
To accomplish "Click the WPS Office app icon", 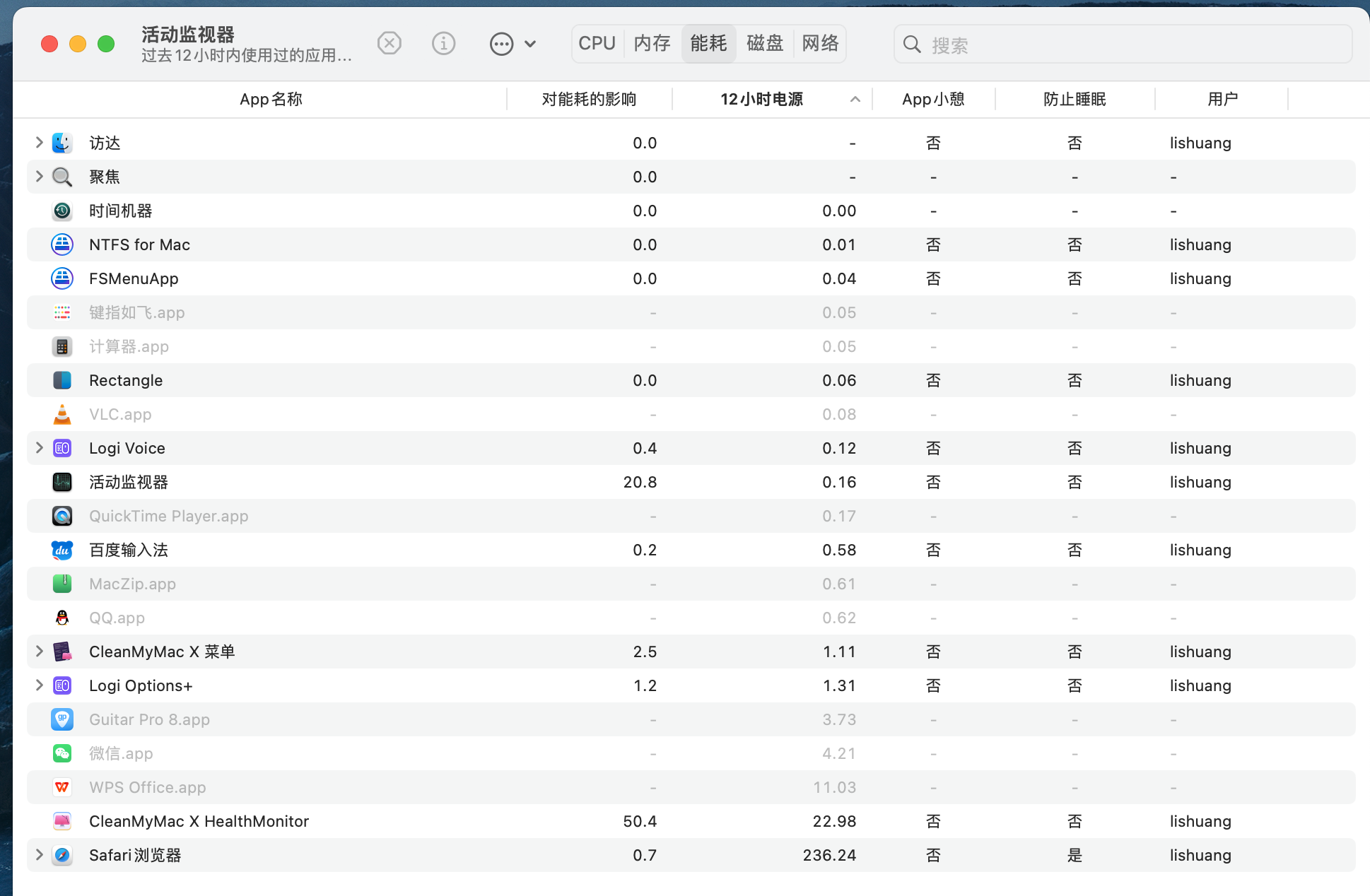I will point(62,787).
